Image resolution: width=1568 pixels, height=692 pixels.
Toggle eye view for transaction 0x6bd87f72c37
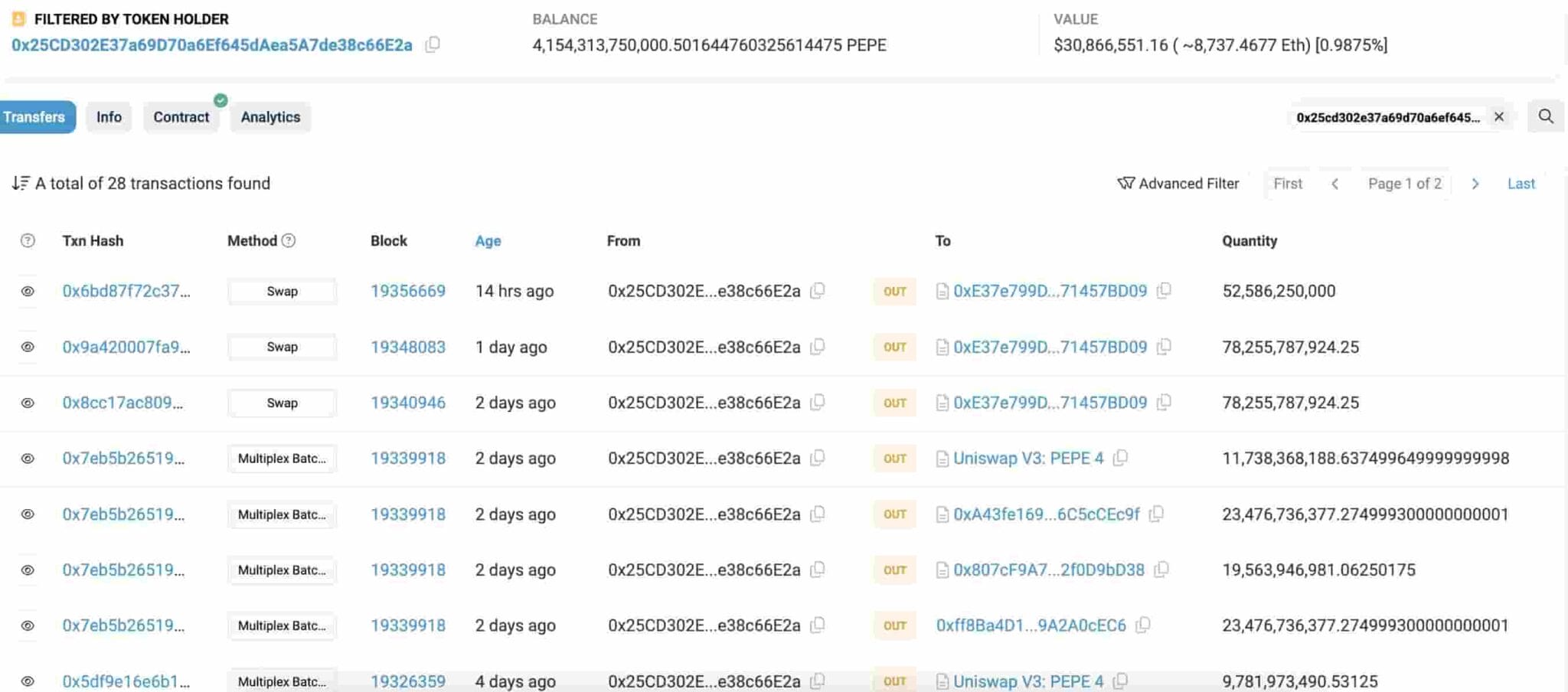point(28,291)
